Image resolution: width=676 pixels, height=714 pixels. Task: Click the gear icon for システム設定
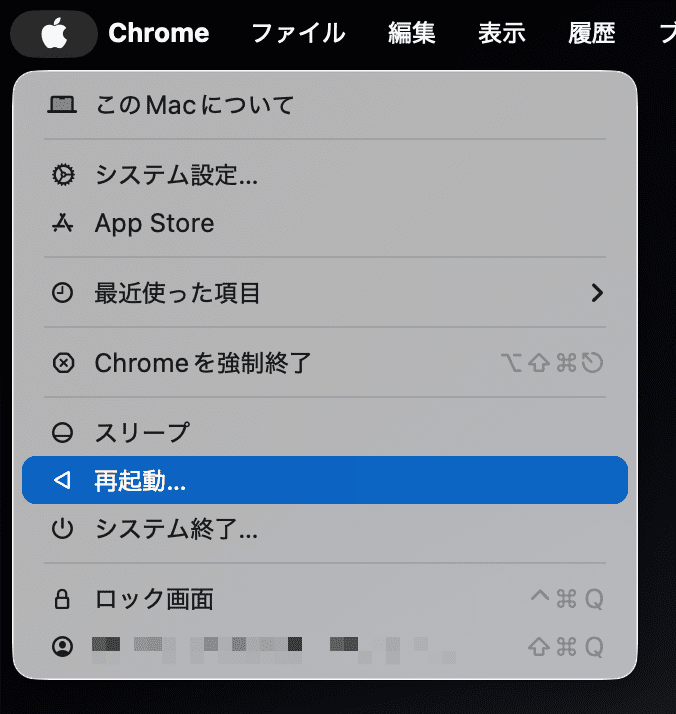point(62,175)
